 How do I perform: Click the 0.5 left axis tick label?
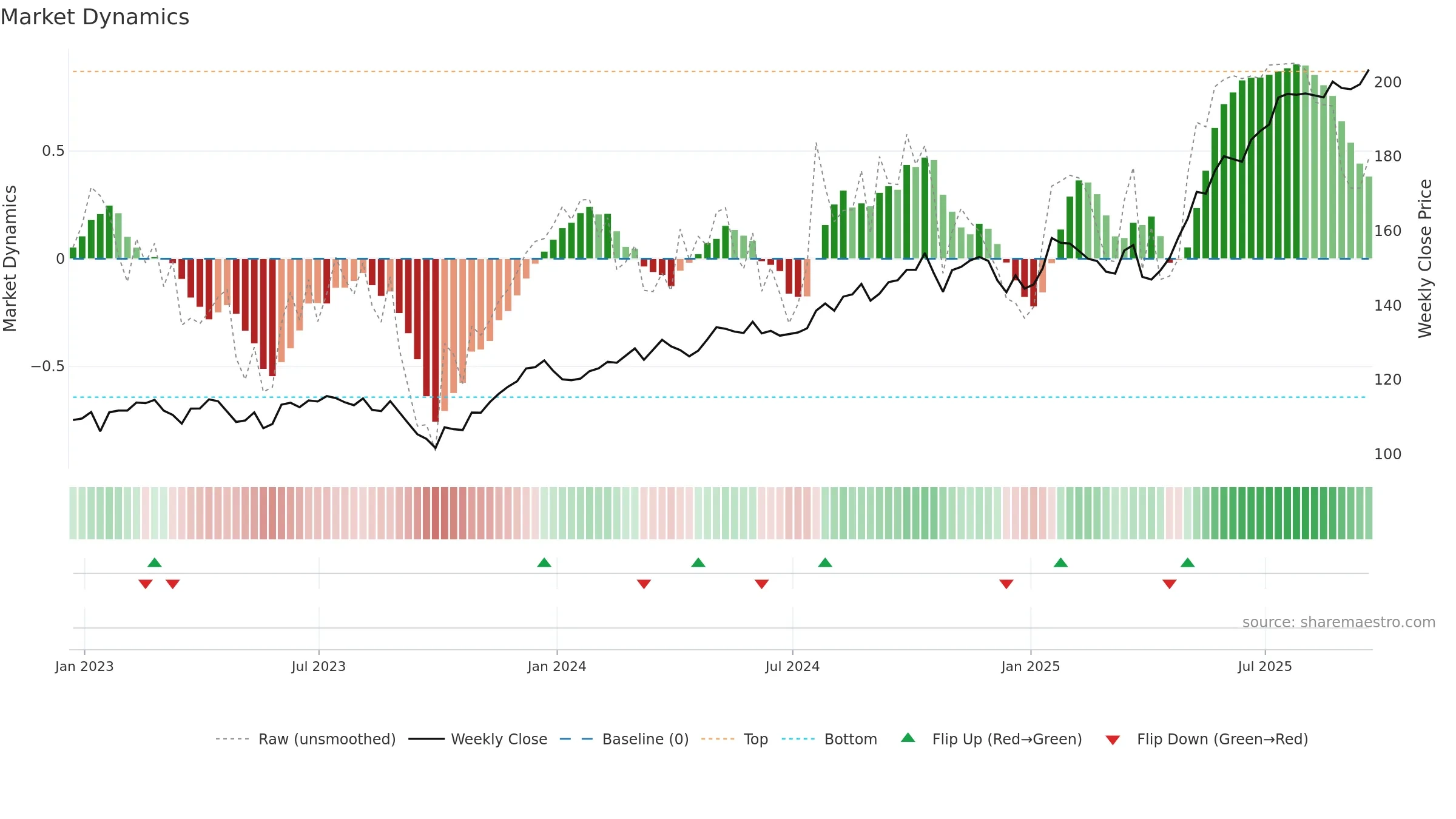[x=53, y=151]
